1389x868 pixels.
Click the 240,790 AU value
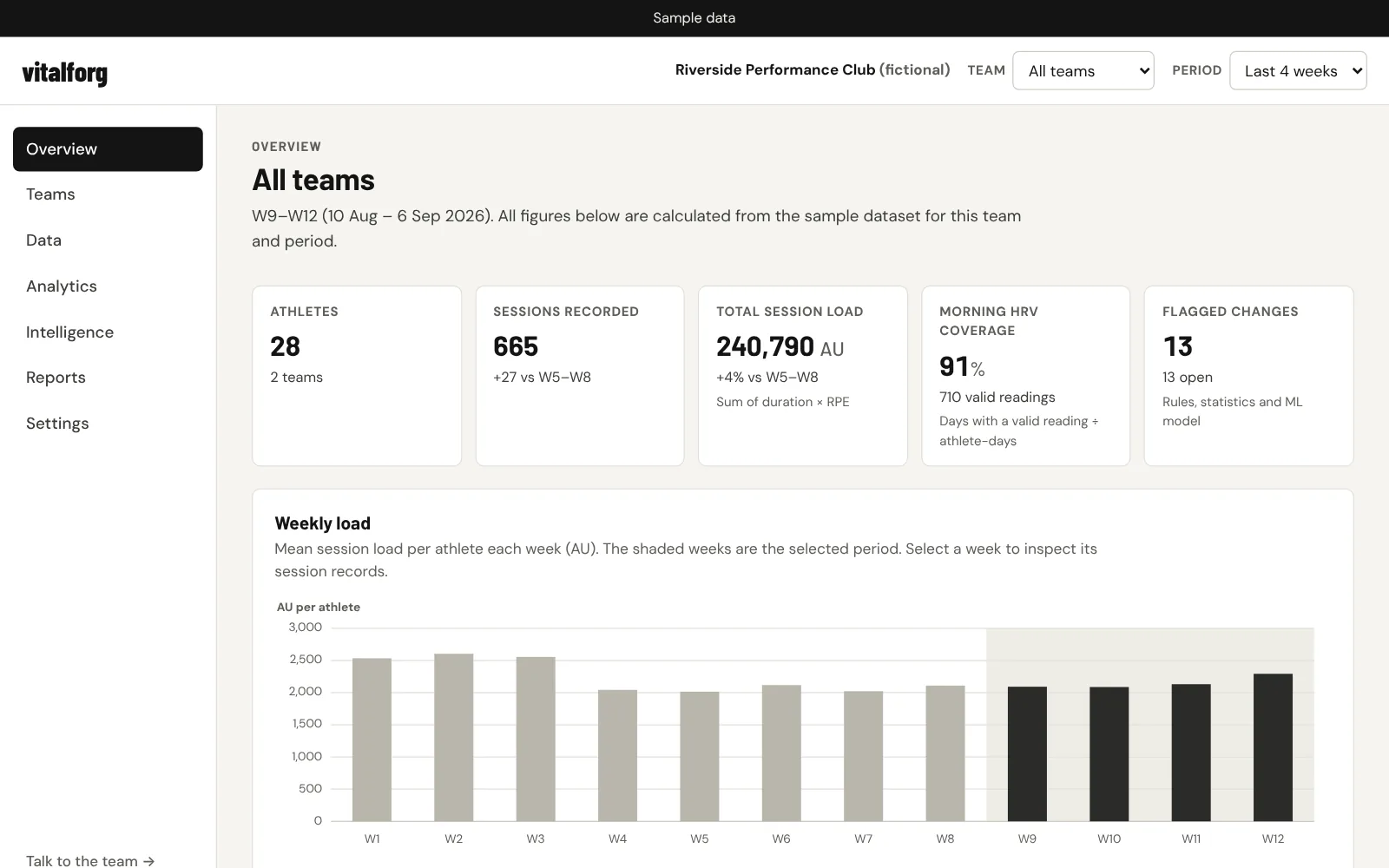pyautogui.click(x=780, y=346)
